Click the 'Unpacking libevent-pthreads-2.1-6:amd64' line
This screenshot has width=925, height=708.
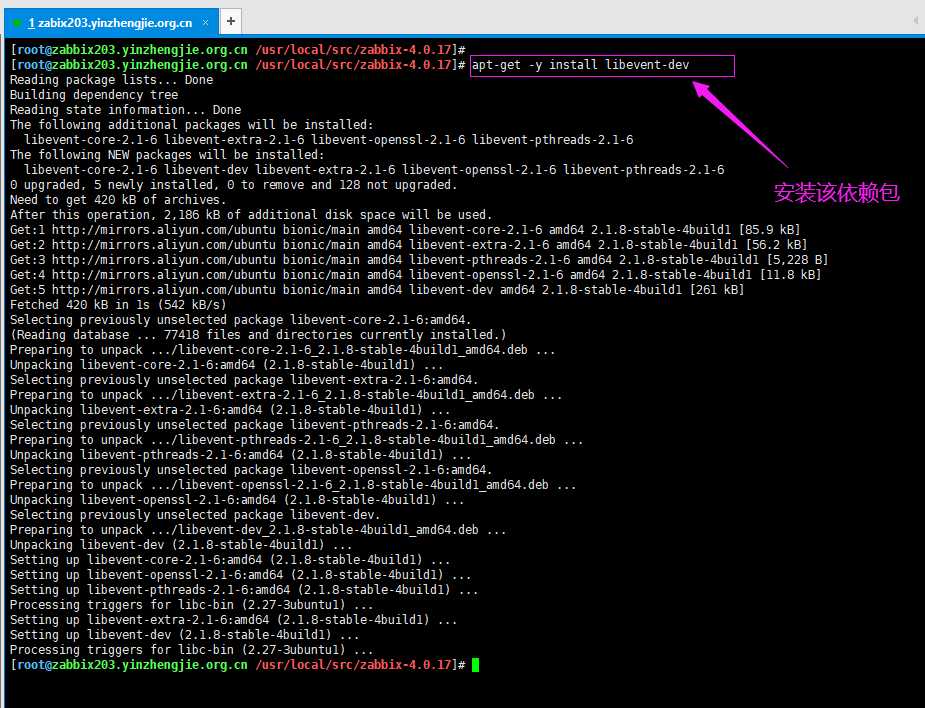241,455
